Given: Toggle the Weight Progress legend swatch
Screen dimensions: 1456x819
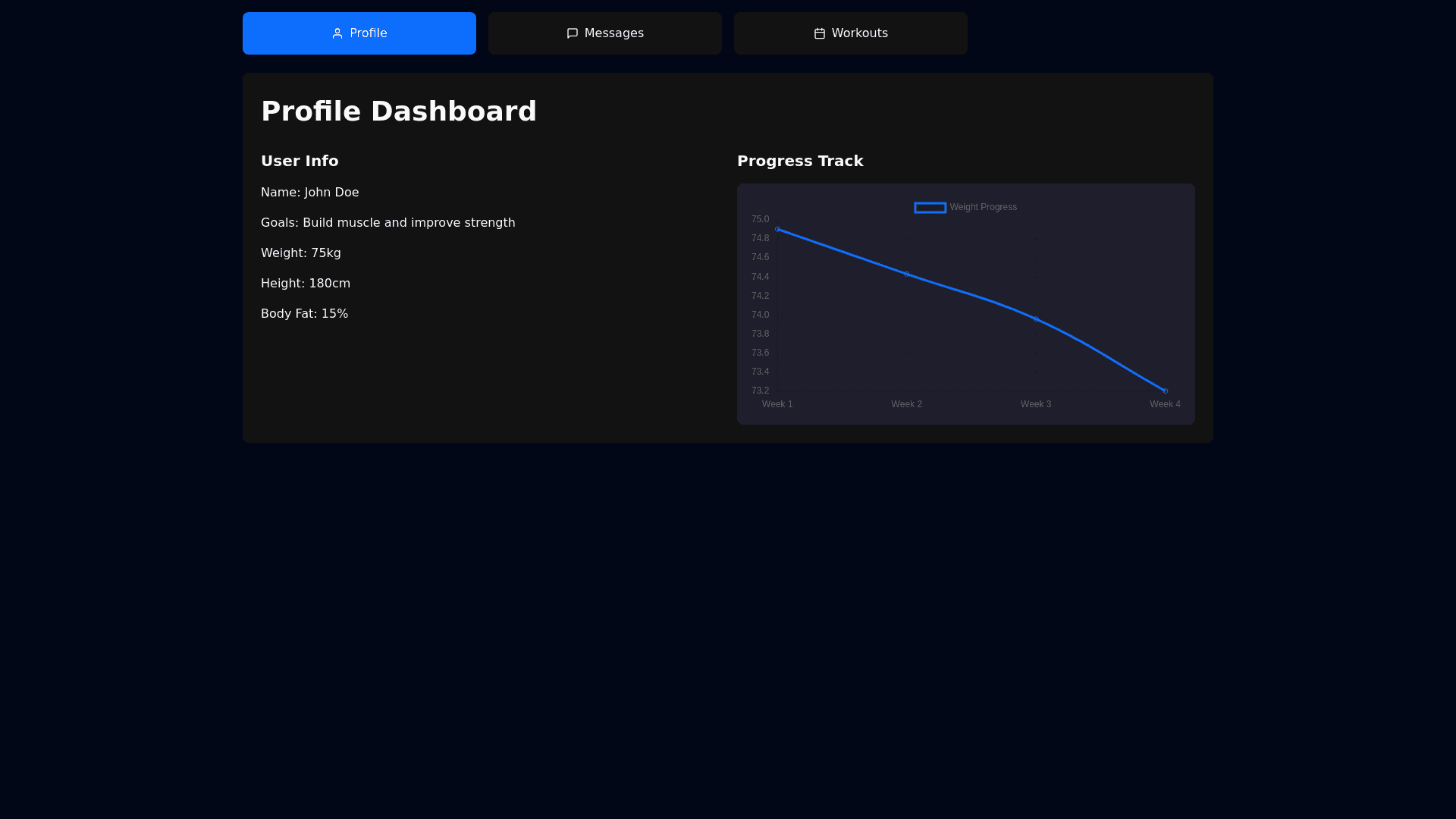Looking at the screenshot, I should [x=930, y=208].
